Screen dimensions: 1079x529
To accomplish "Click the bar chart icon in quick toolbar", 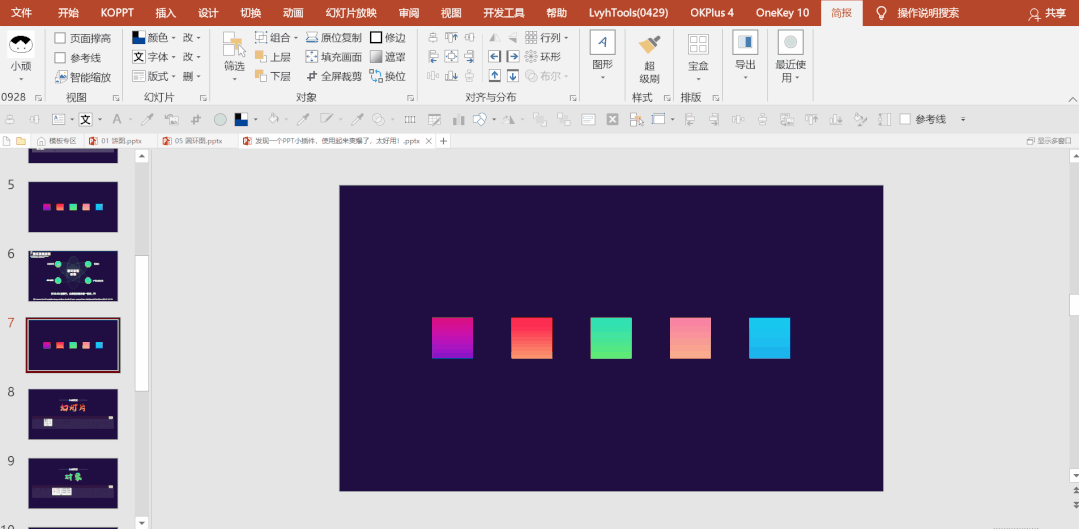I will point(458,120).
